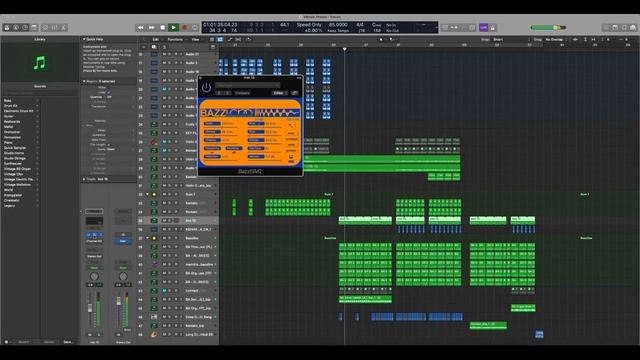This screenshot has height=360, width=640.
Task: Toggle Cycle mode button
Action: point(195,27)
